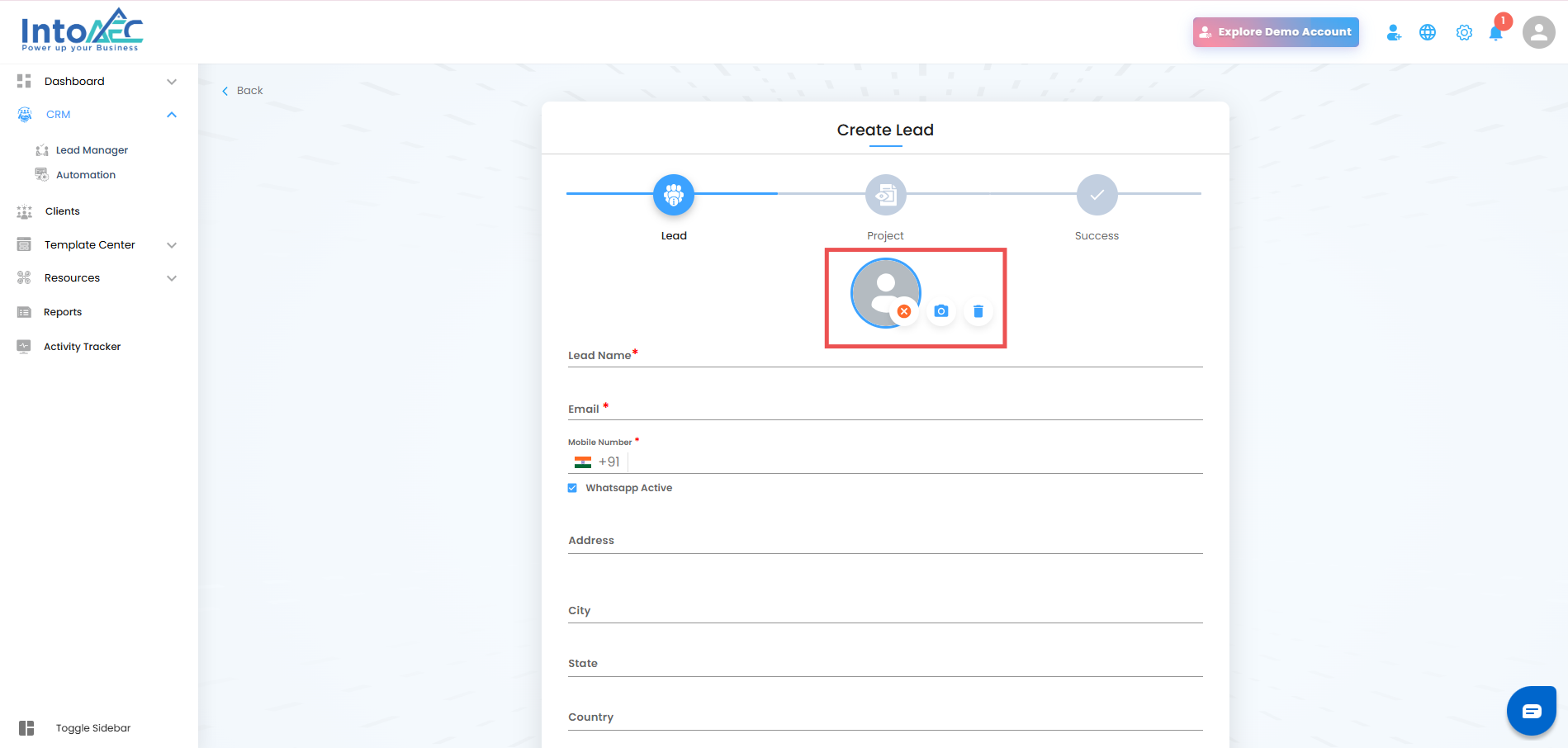Click the Activity Tracker icon
Image resolution: width=1568 pixels, height=748 pixels.
click(24, 347)
